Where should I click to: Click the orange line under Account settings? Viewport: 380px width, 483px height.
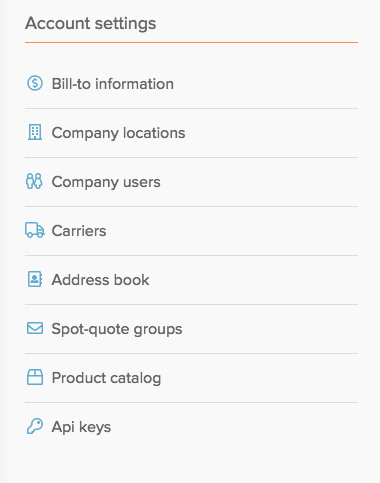pyautogui.click(x=191, y=42)
